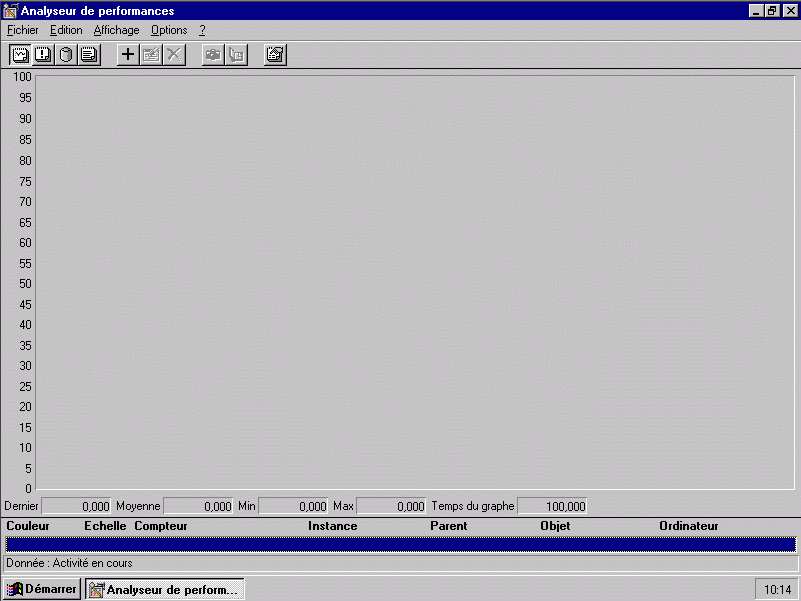Image resolution: width=801 pixels, height=601 pixels.
Task: Click the edit counter toolbar icon
Action: pyautogui.click(x=151, y=55)
